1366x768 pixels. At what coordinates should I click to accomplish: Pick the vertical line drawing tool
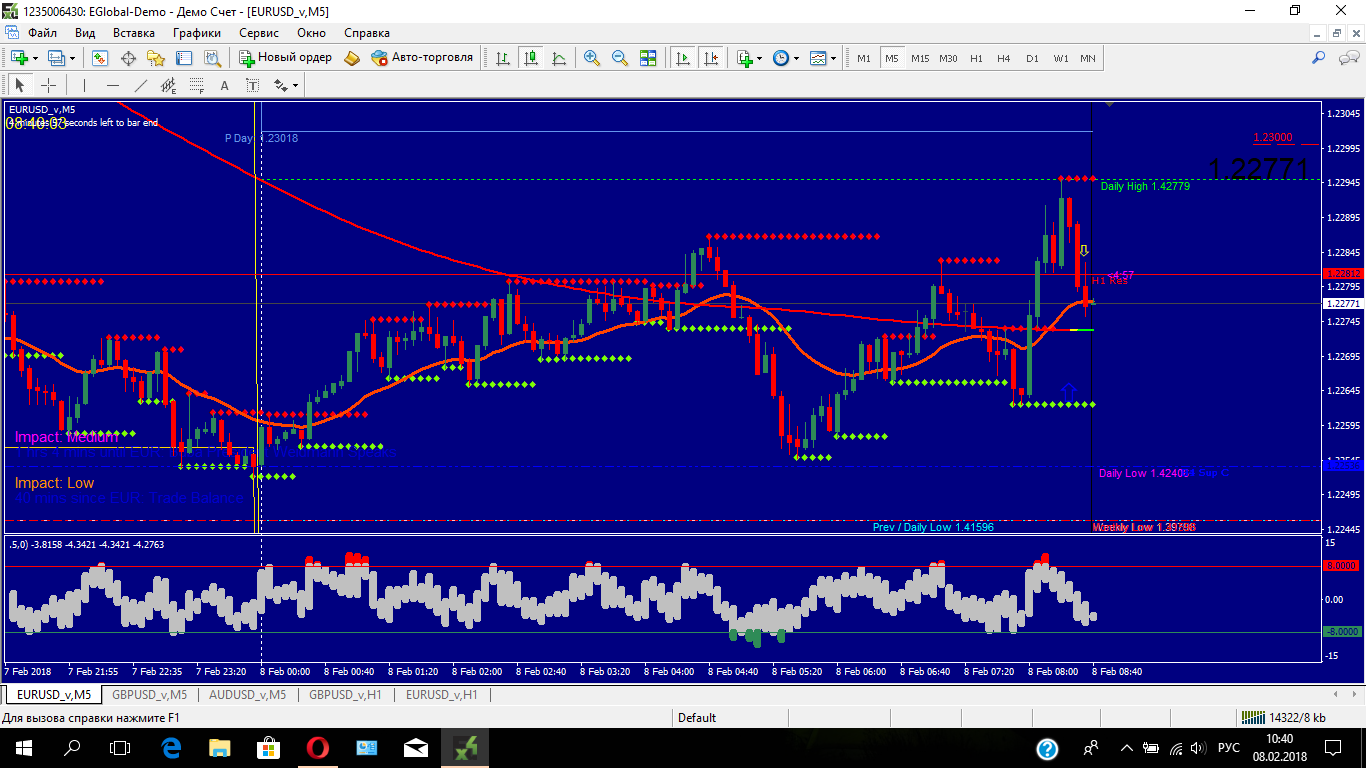pyautogui.click(x=85, y=85)
